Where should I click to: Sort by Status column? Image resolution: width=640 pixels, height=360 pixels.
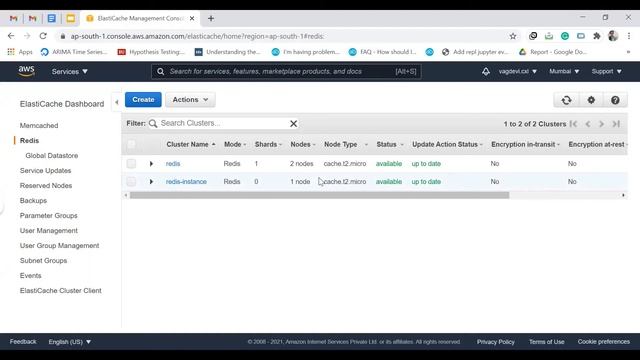click(390, 144)
